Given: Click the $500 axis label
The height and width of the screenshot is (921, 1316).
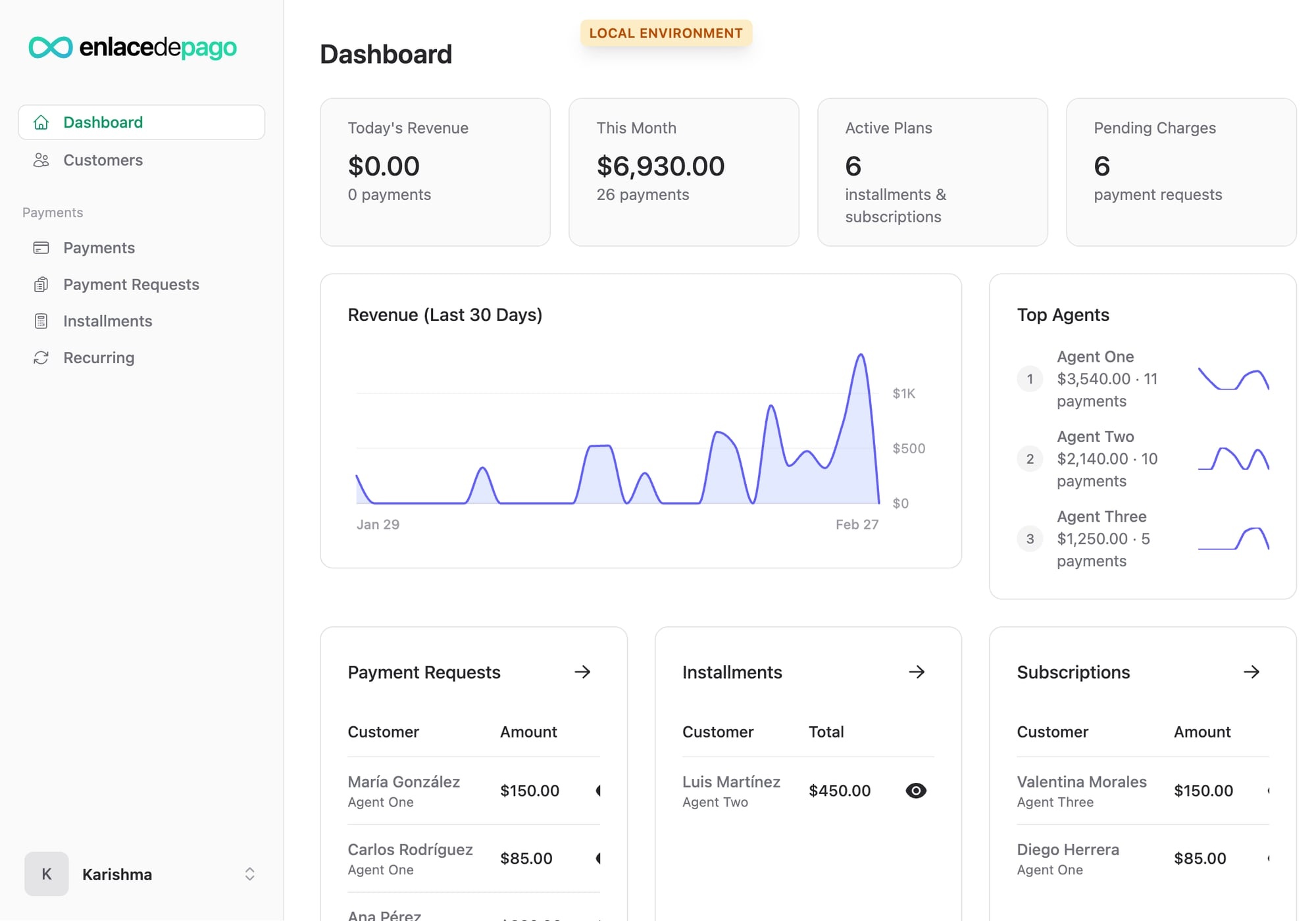Looking at the screenshot, I should [909, 449].
